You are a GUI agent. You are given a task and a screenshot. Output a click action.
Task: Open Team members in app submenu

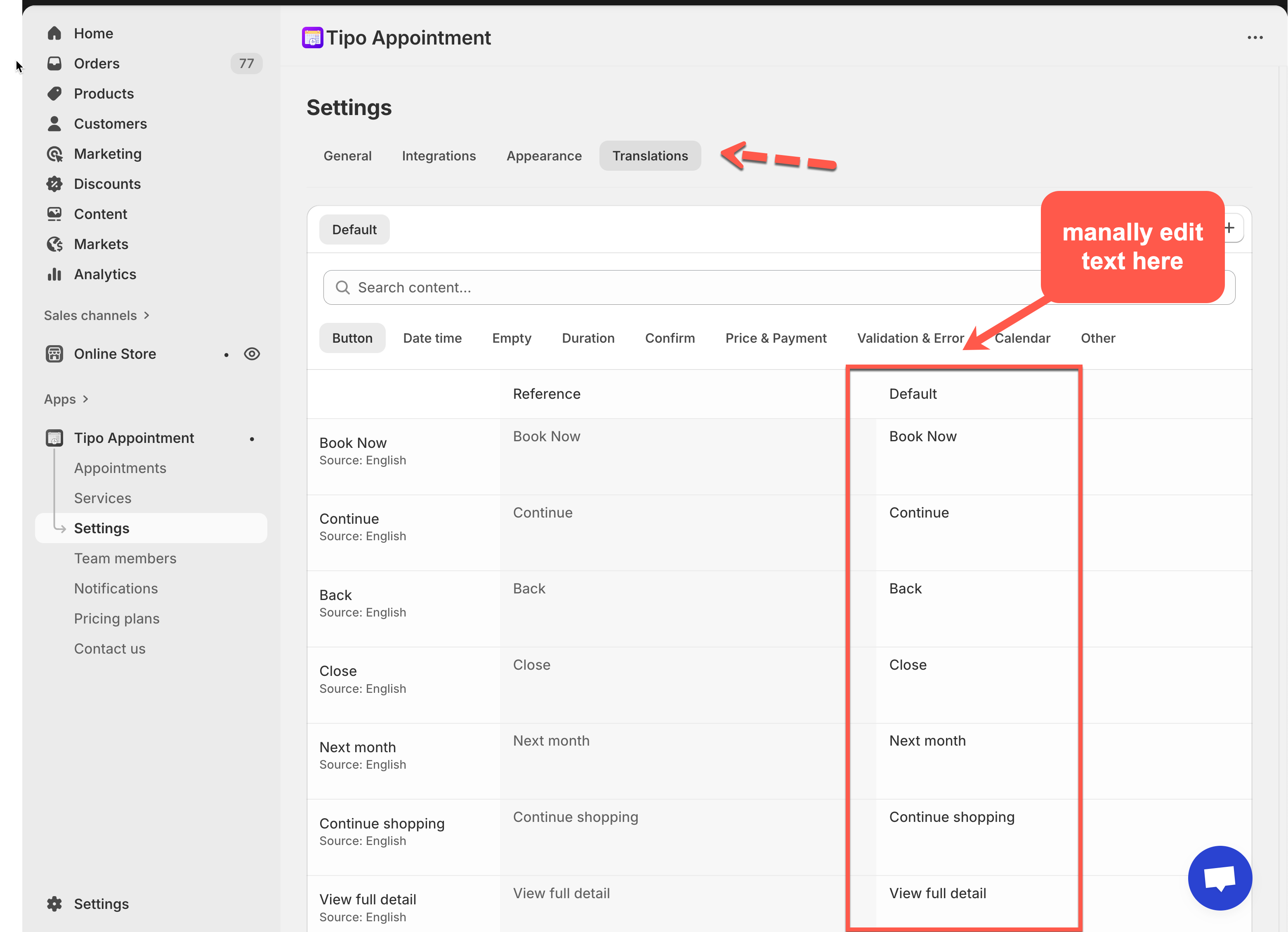(x=125, y=558)
